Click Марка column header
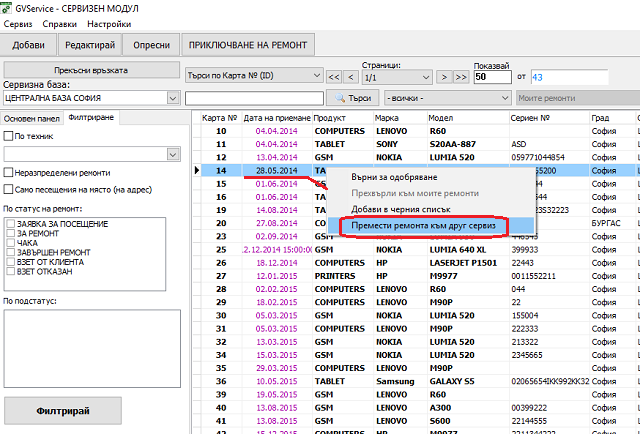Image resolution: width=640 pixels, height=434 pixels. [400, 118]
